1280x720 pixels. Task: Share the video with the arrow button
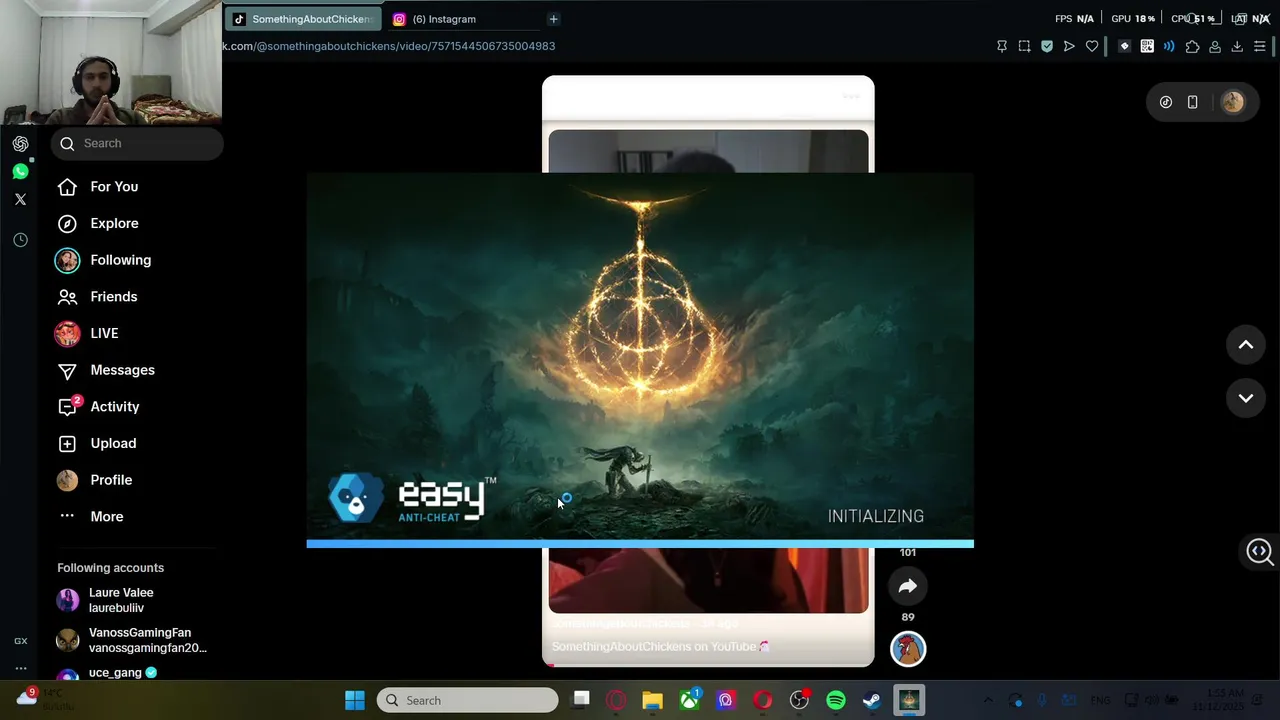click(908, 587)
